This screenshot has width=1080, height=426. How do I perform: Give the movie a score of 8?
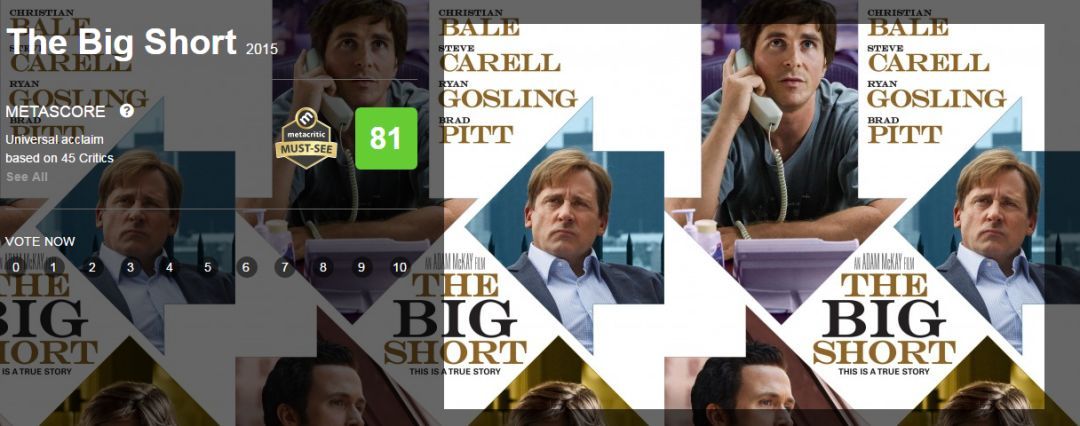click(x=323, y=267)
